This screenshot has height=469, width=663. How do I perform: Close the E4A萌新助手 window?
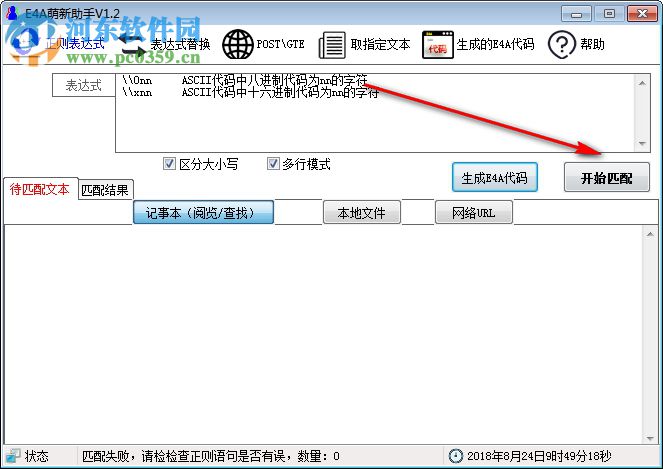coord(642,14)
